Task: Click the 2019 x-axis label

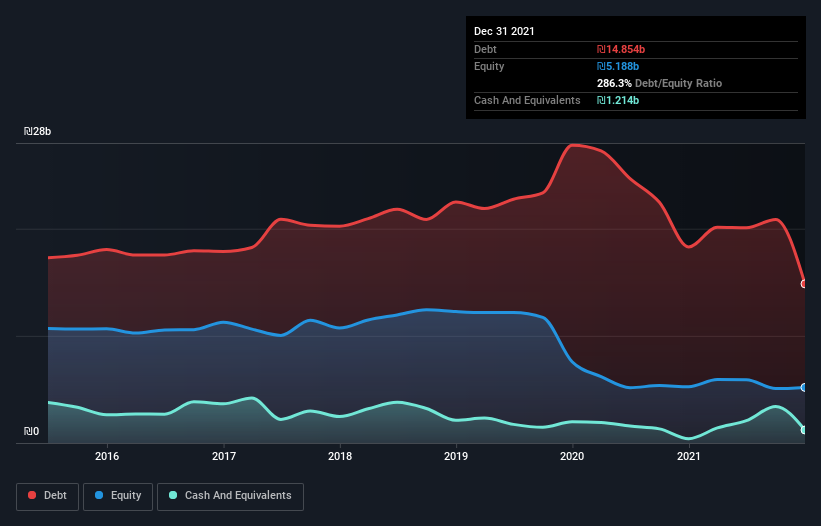Action: [x=456, y=456]
